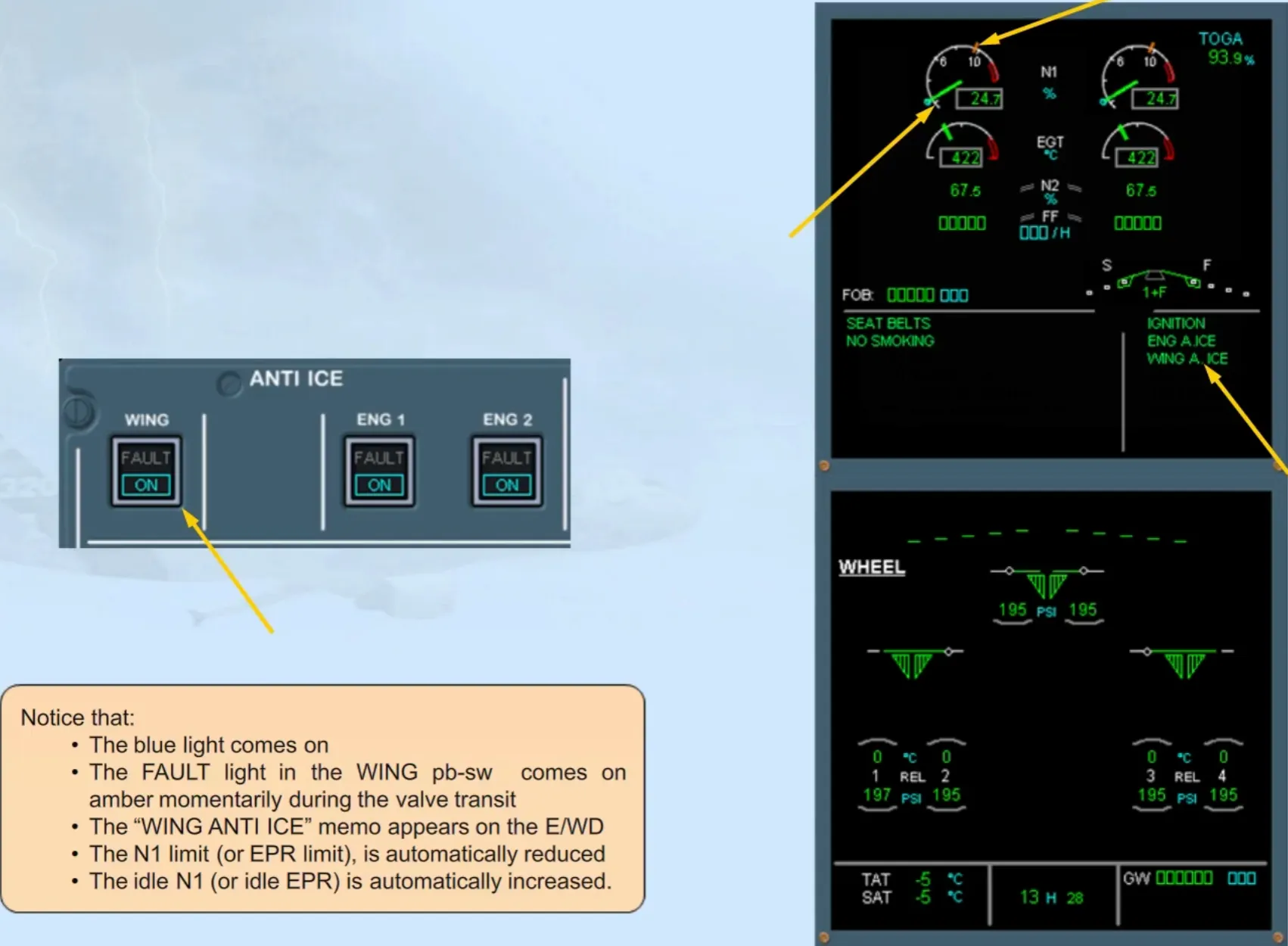Click the WHEEL page title

pyautogui.click(x=872, y=567)
